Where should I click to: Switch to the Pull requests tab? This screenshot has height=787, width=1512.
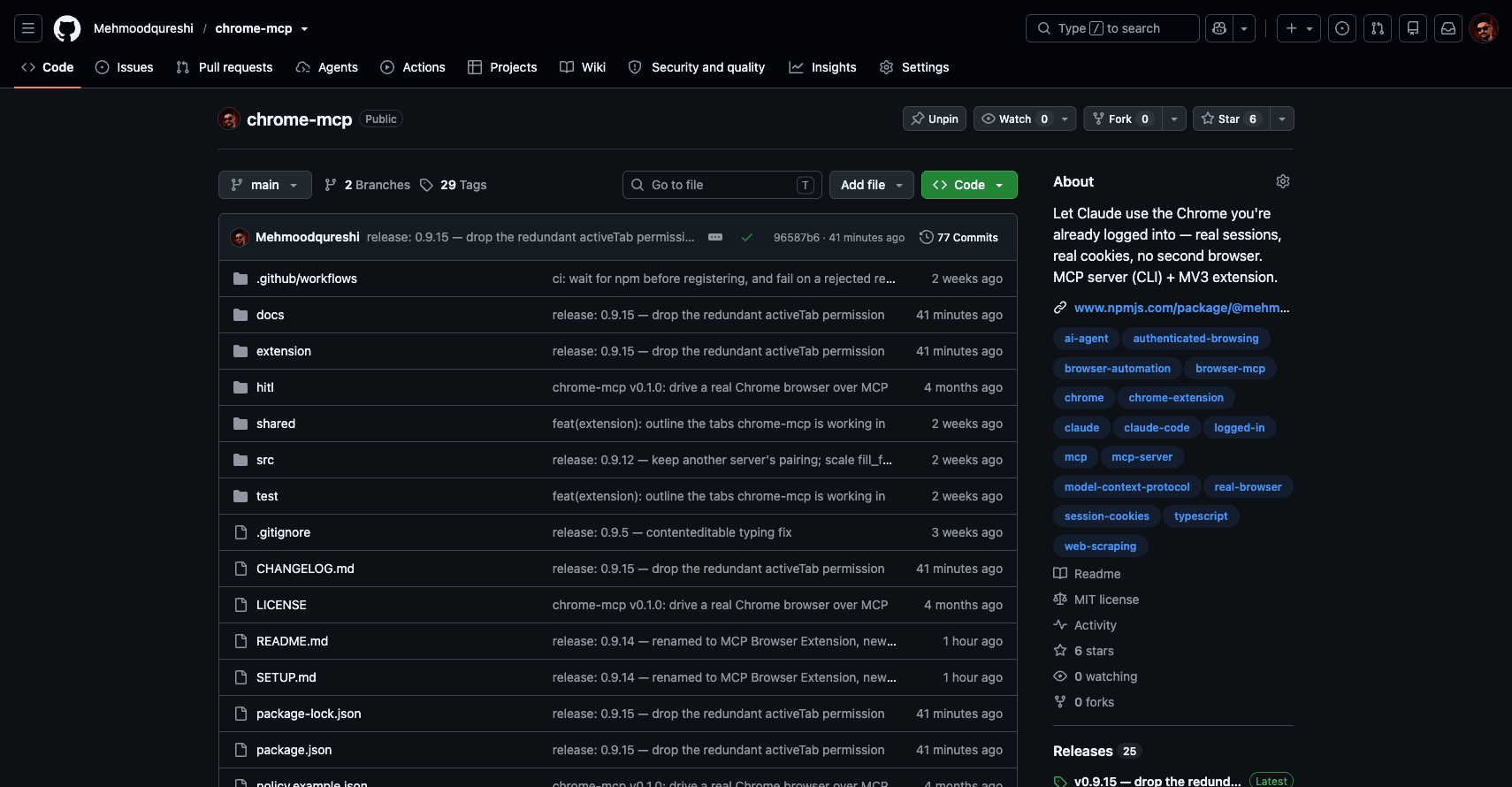coord(225,67)
